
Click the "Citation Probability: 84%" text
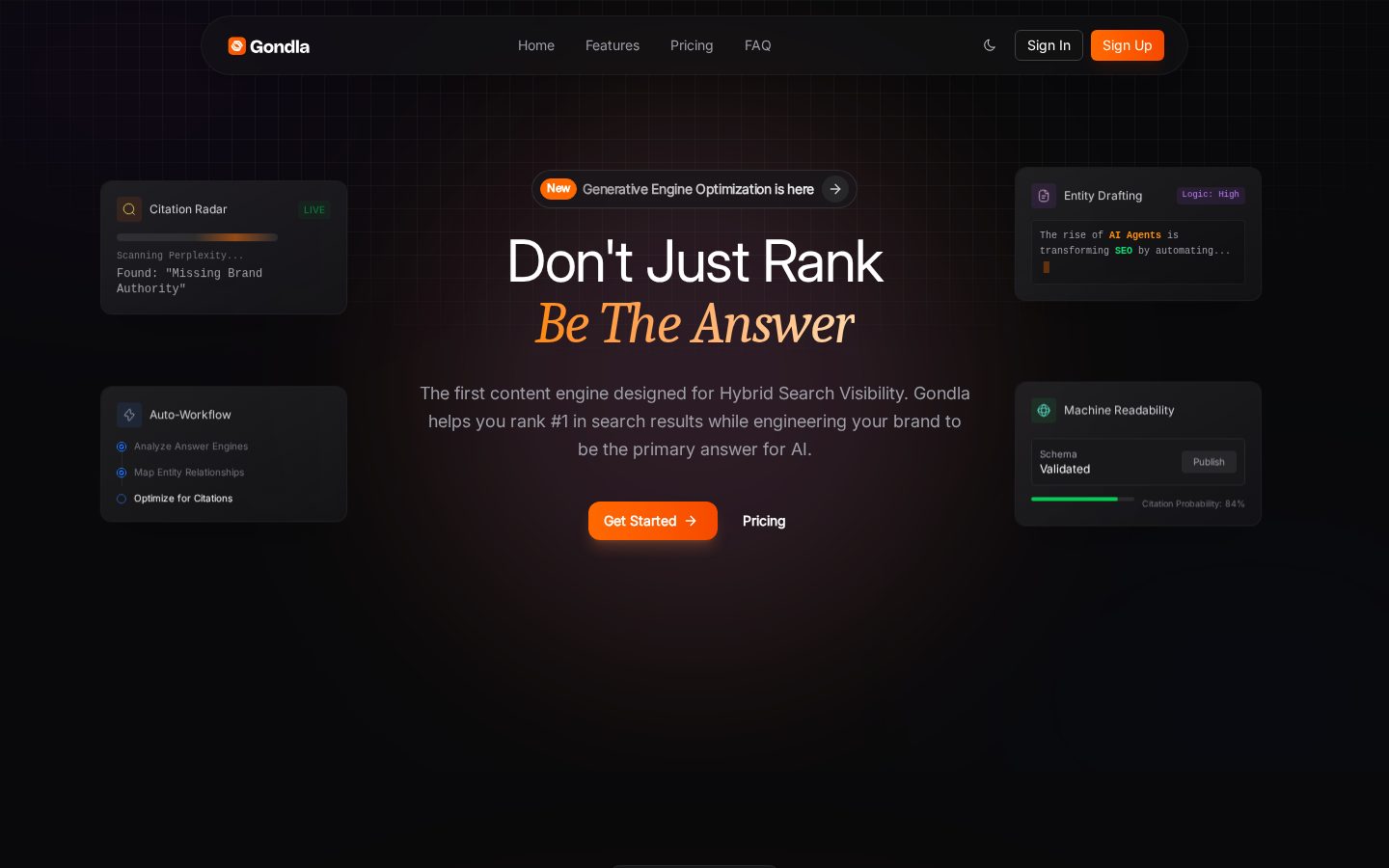click(x=1193, y=503)
